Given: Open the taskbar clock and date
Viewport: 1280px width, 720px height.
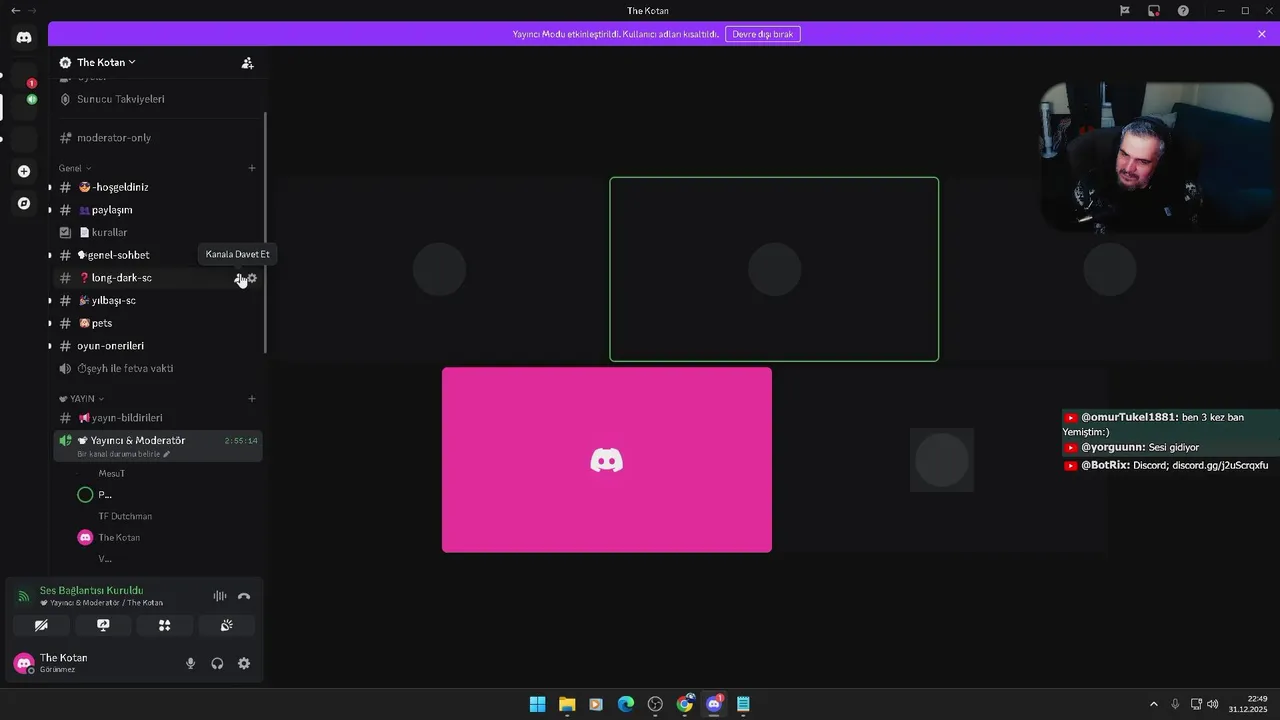Looking at the screenshot, I should (1250, 704).
